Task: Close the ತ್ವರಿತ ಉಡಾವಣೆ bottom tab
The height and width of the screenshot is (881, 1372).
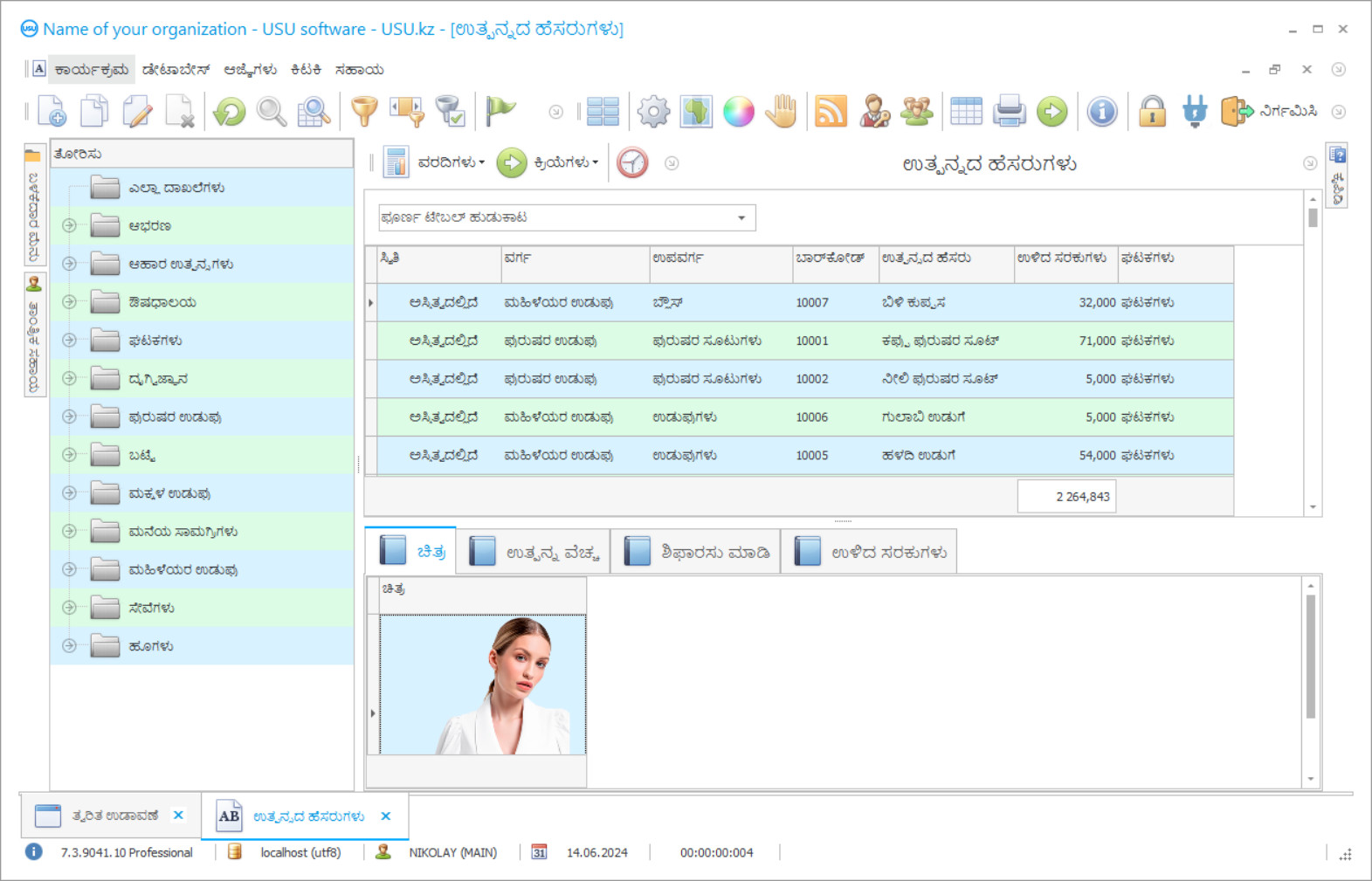Action: point(178,815)
